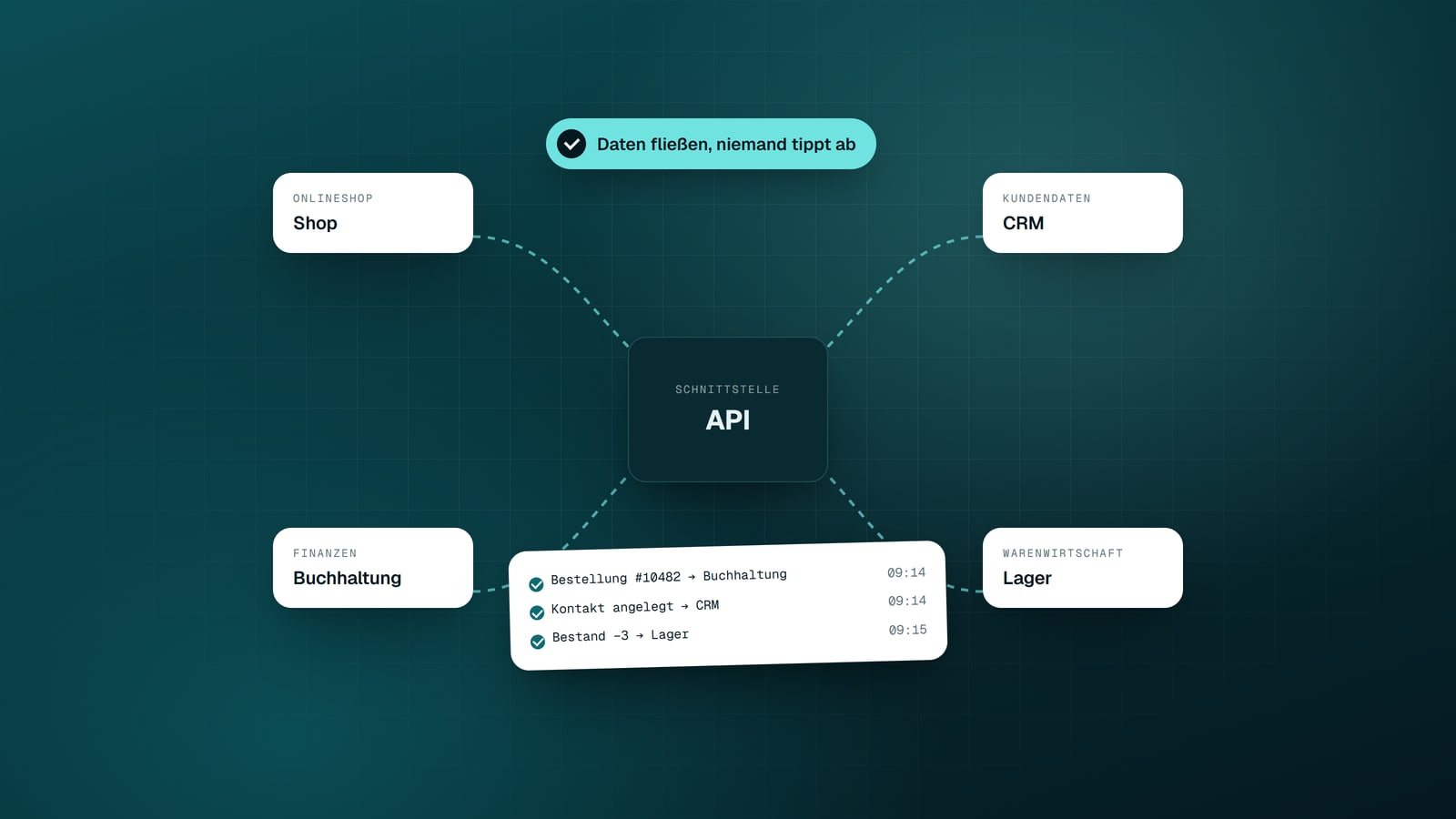Click the 'Kontakt angelegt → CRM' log entry
This screenshot has width=1456, height=819.
coord(729,606)
